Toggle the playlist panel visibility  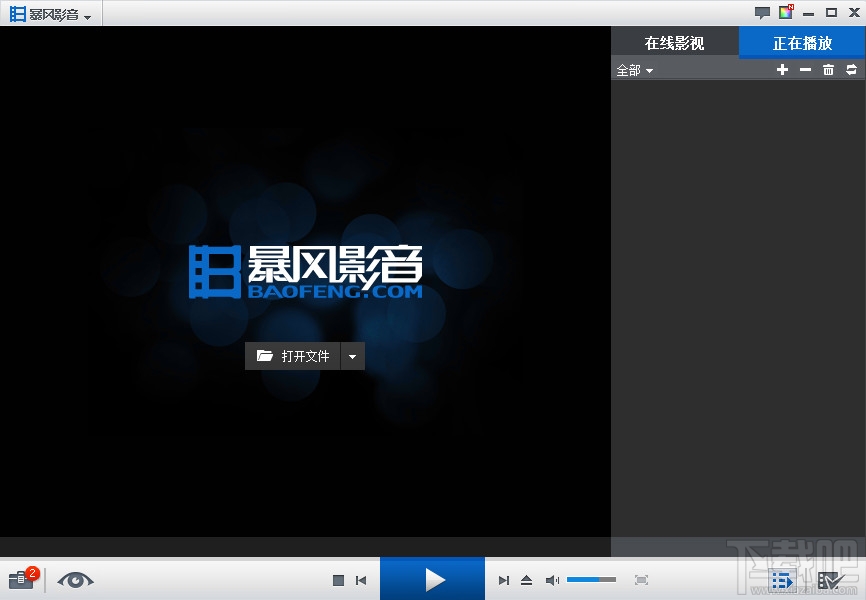[782, 579]
